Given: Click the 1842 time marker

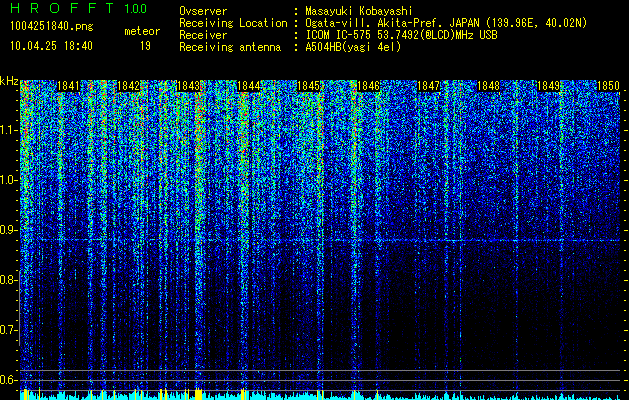Looking at the screenshot, I should pos(129,86).
